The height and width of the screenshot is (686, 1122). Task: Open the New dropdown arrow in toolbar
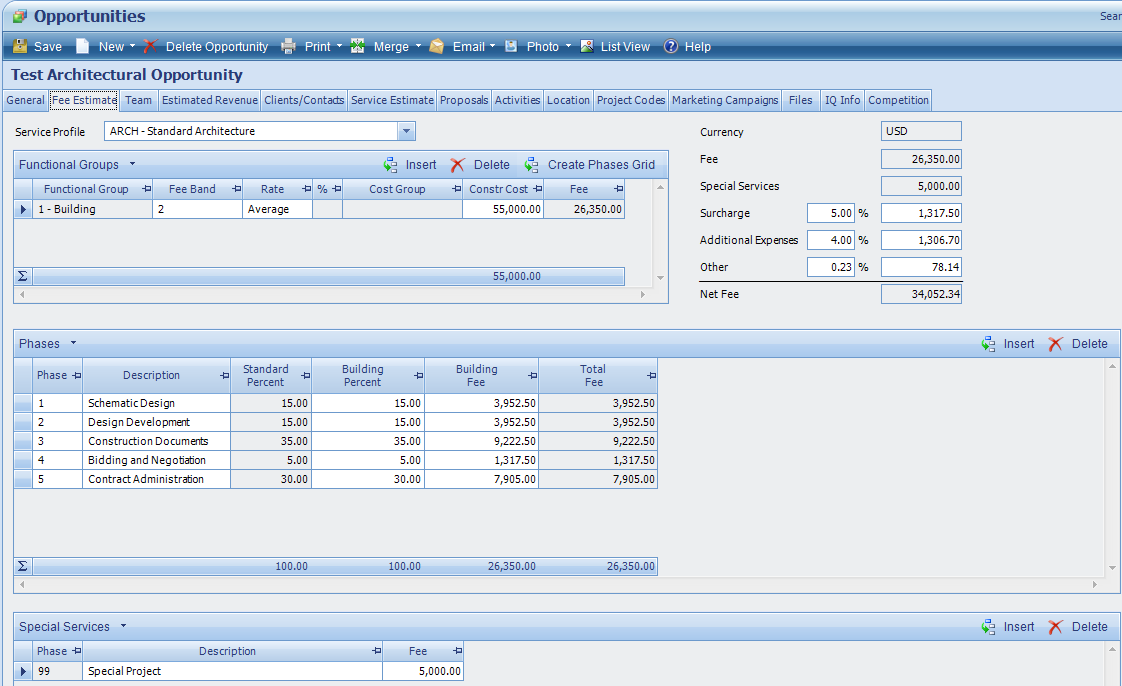(132, 46)
